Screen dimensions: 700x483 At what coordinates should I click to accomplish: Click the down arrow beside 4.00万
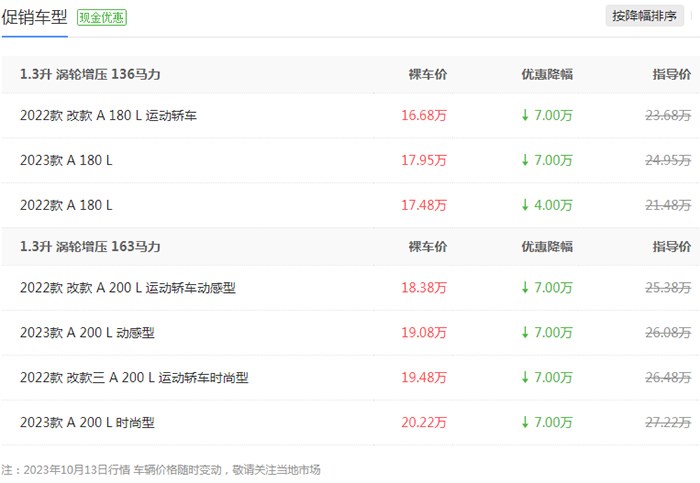coord(525,205)
